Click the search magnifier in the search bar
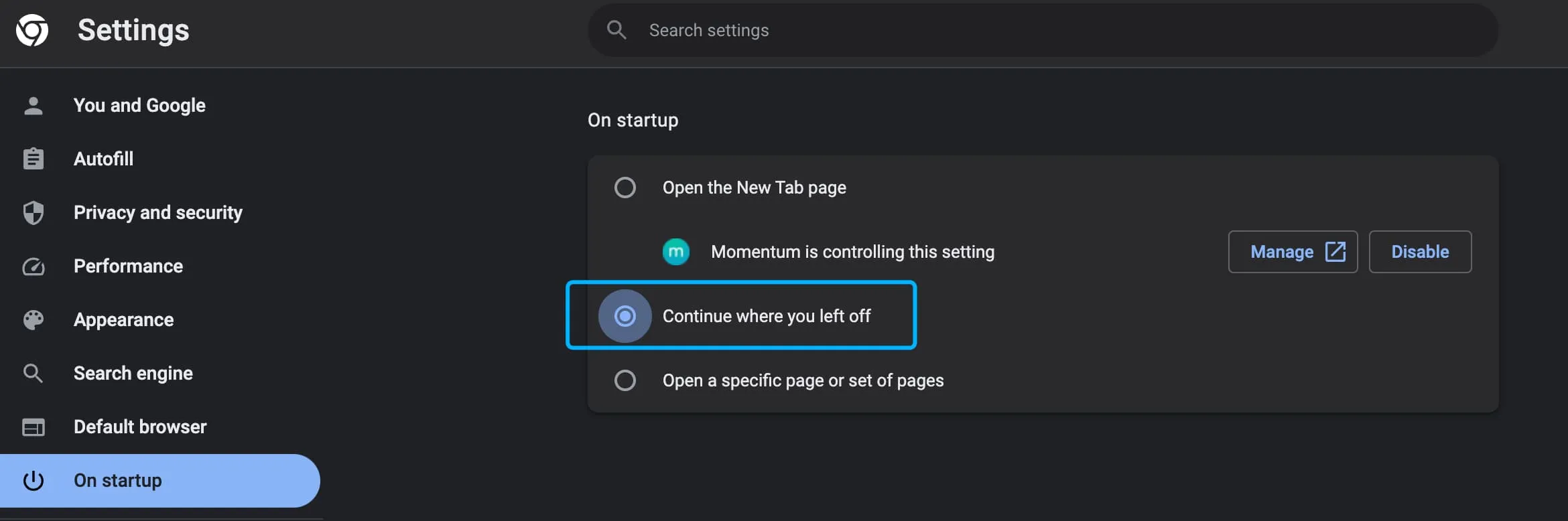This screenshot has width=1568, height=521. tap(616, 29)
